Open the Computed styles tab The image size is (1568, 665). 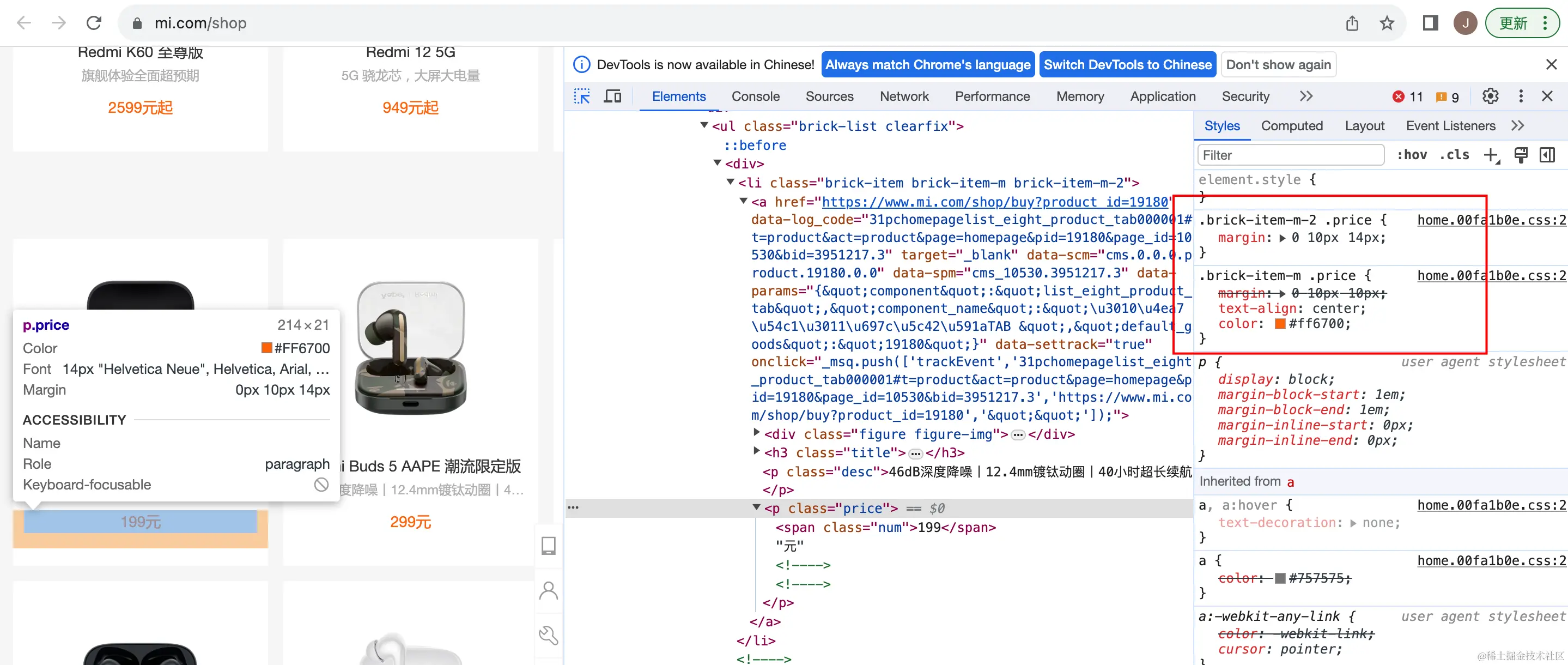tap(1292, 126)
